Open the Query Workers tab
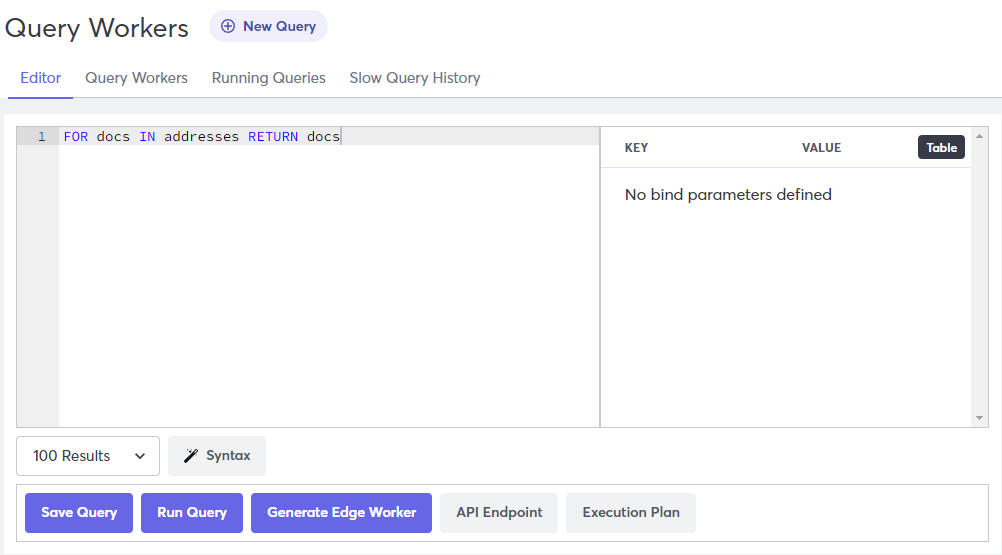The height and width of the screenshot is (555, 1002). point(136,78)
